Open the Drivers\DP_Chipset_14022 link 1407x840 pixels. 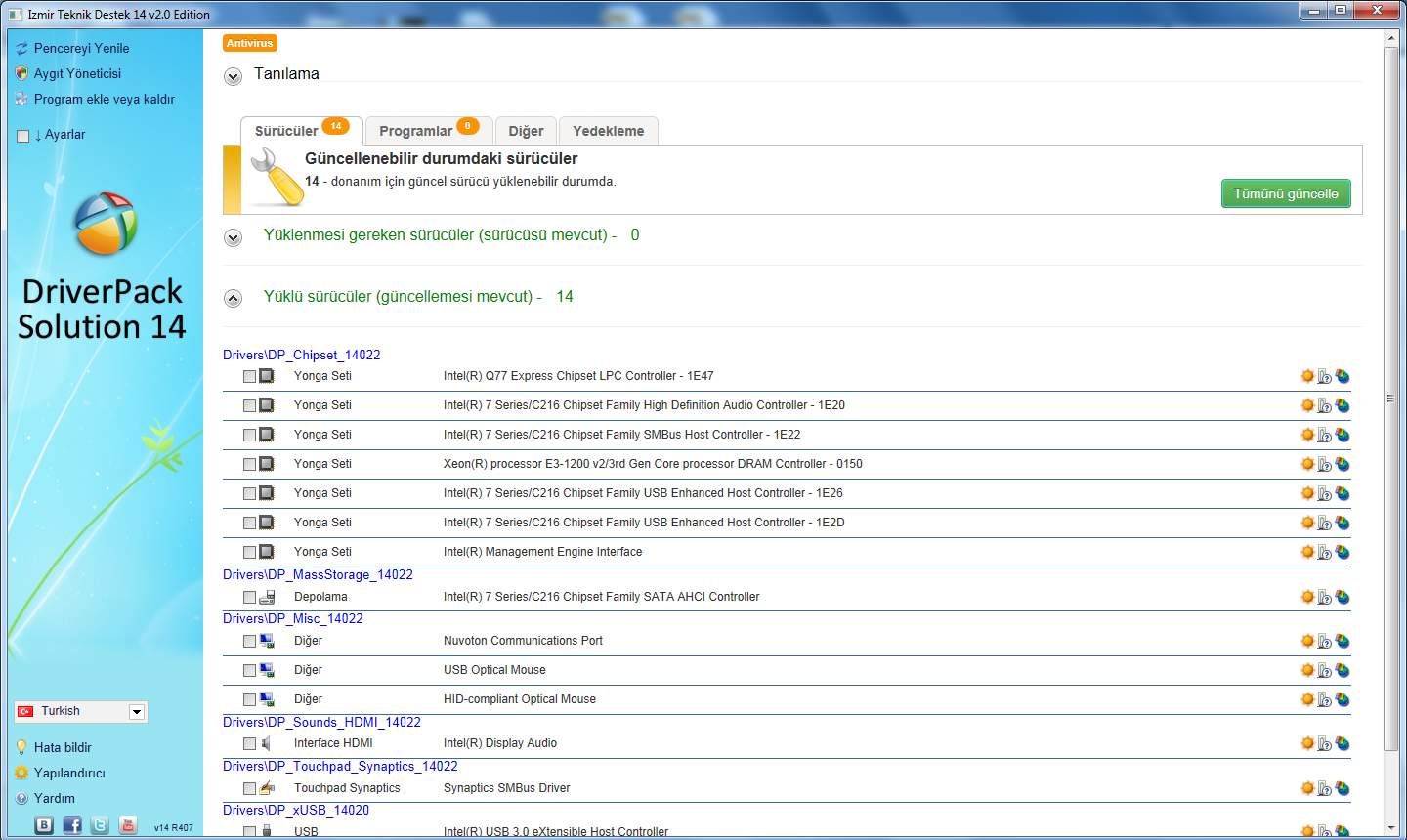pos(302,355)
